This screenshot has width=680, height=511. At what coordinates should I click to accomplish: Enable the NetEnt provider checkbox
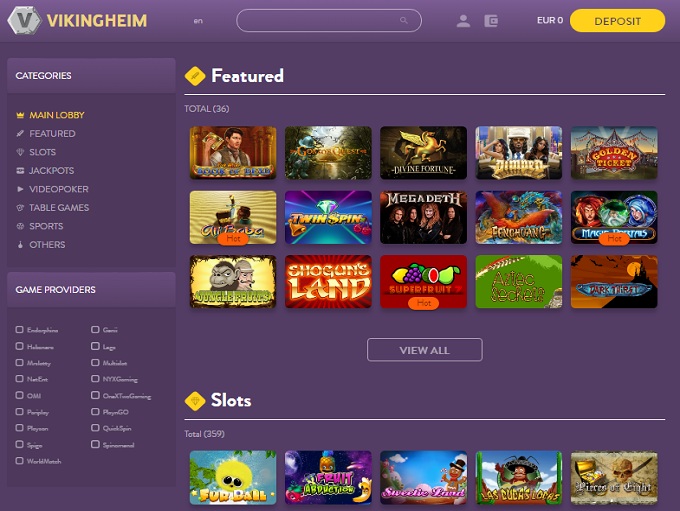click(20, 379)
